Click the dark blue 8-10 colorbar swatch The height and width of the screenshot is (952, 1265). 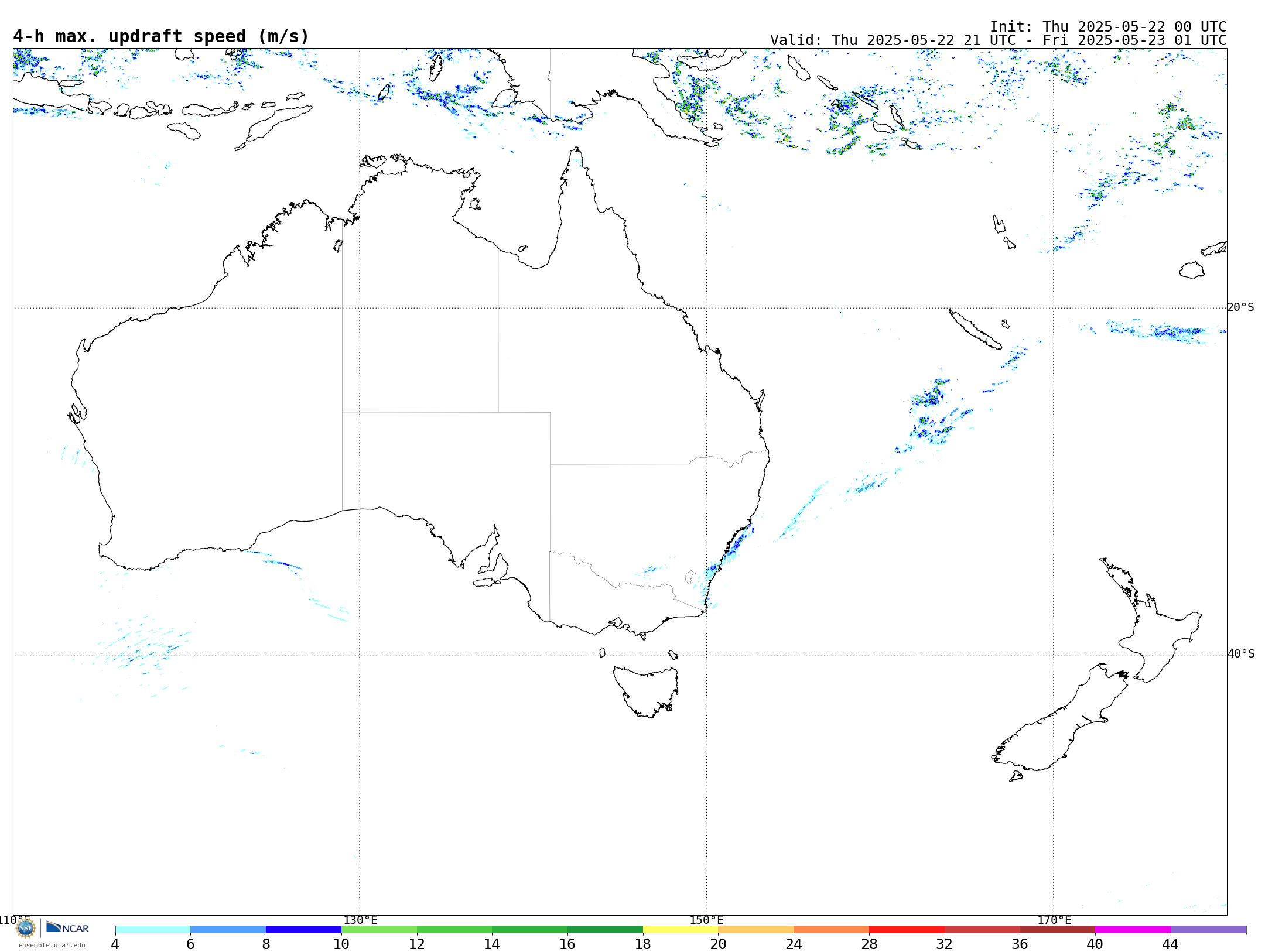coord(303,929)
